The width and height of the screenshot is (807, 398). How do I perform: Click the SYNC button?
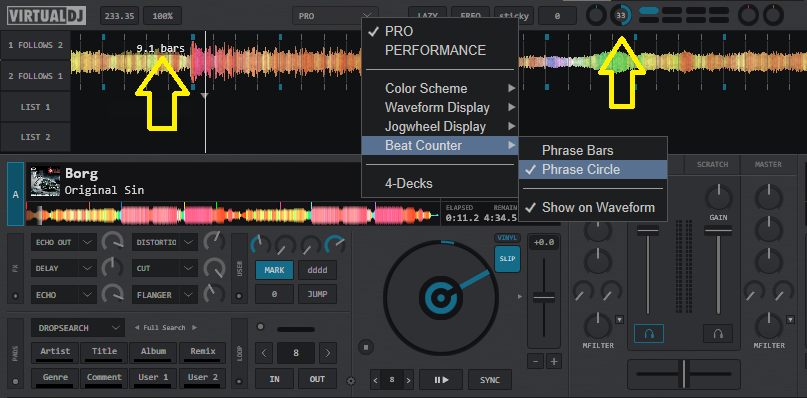click(x=490, y=380)
